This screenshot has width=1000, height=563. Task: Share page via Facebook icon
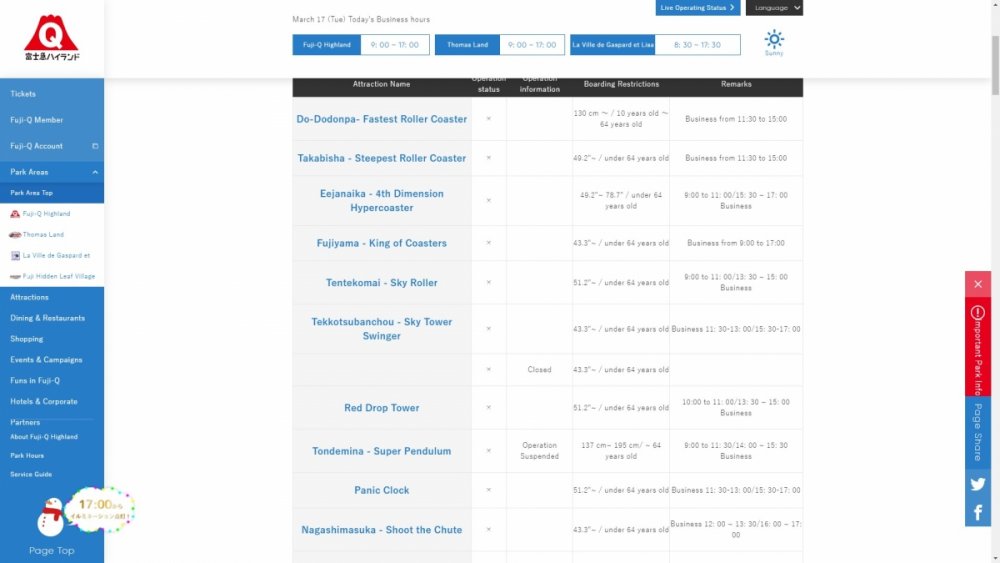[977, 513]
